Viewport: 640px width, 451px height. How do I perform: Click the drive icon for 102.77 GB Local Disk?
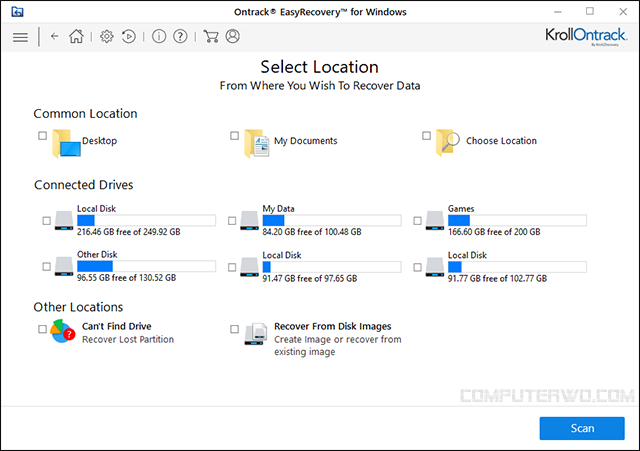[435, 267]
